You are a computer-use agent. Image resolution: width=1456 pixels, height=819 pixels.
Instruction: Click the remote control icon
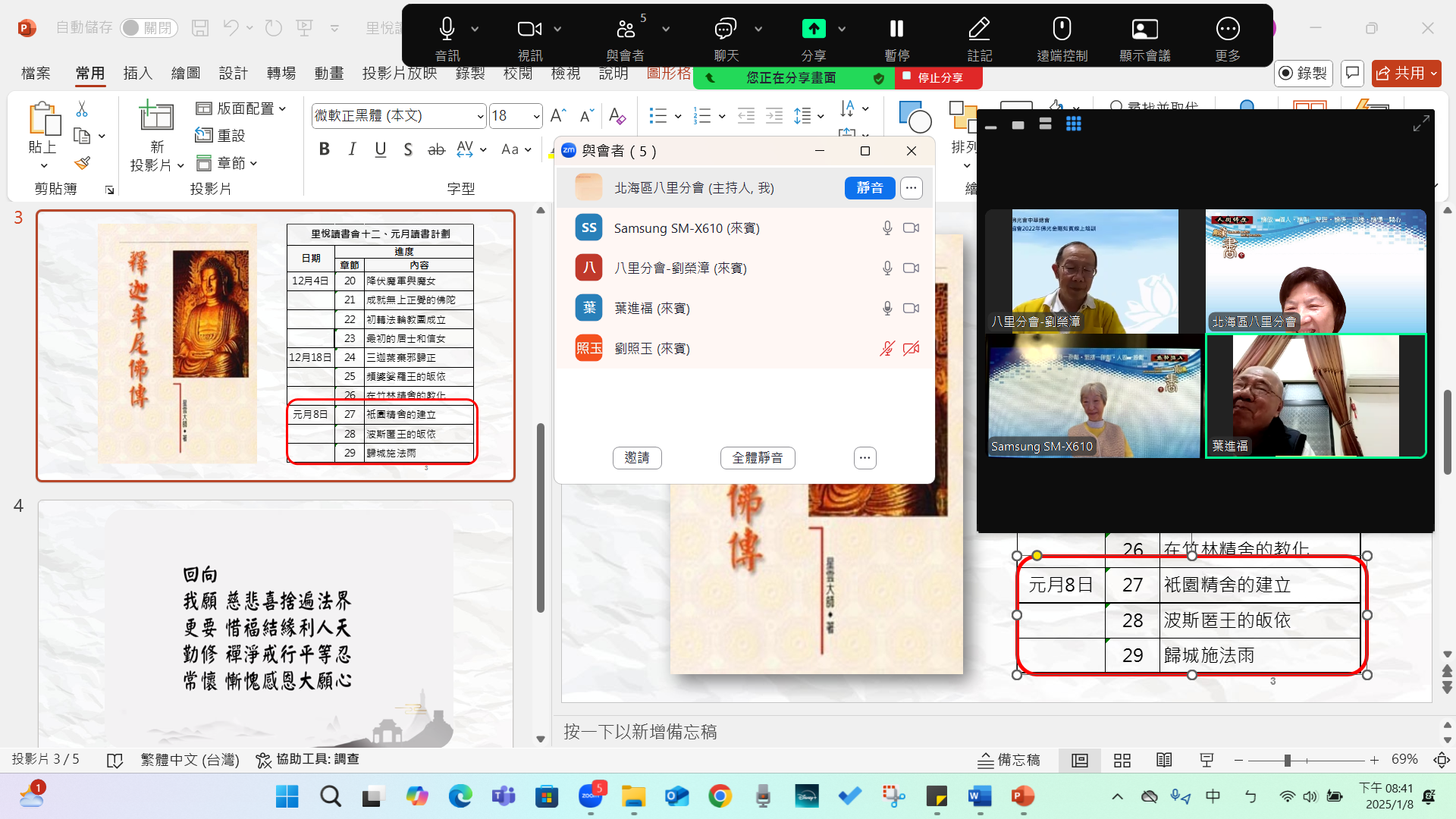pyautogui.click(x=1062, y=30)
